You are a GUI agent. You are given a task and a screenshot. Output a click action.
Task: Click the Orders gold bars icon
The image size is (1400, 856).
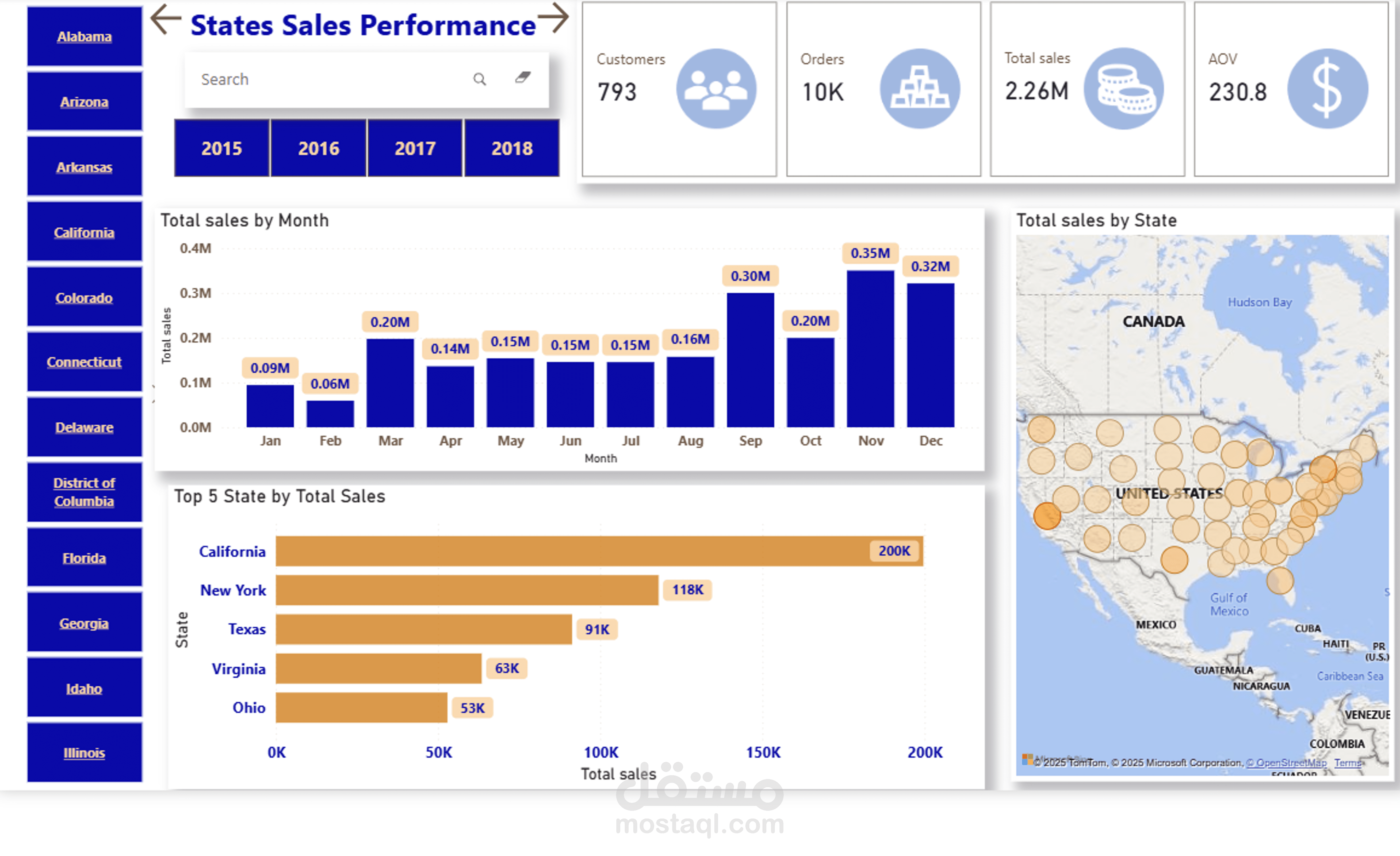point(919,89)
